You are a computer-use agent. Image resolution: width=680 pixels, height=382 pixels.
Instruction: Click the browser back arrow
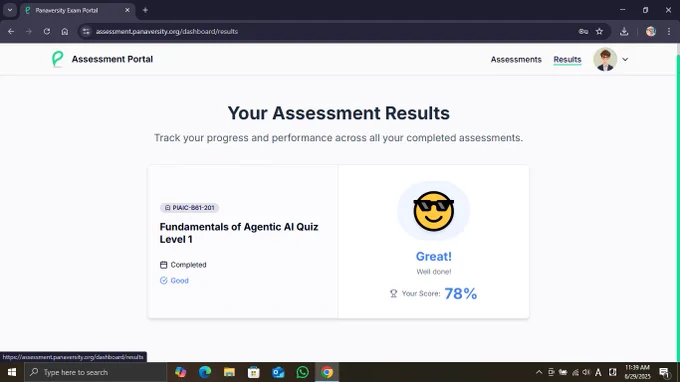coord(11,31)
